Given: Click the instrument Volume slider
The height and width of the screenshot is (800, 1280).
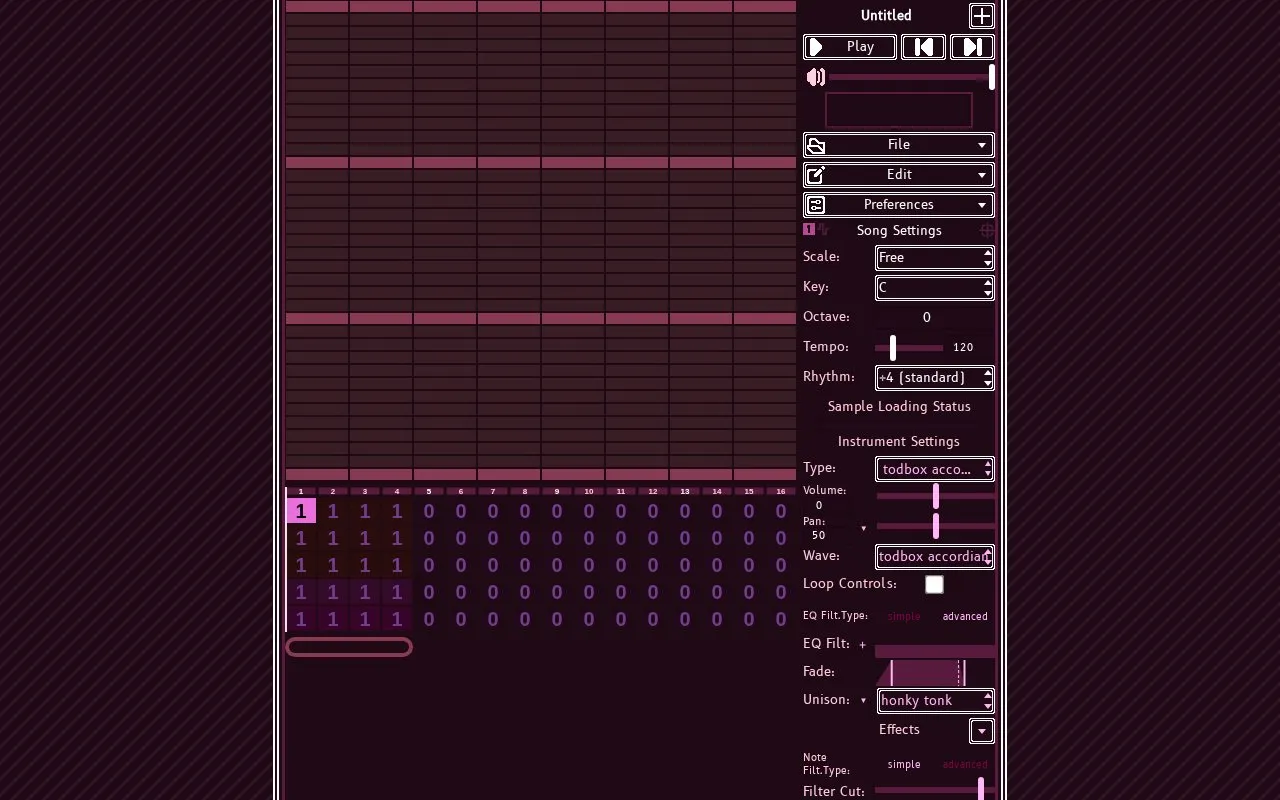Looking at the screenshot, I should pyautogui.click(x=936, y=496).
